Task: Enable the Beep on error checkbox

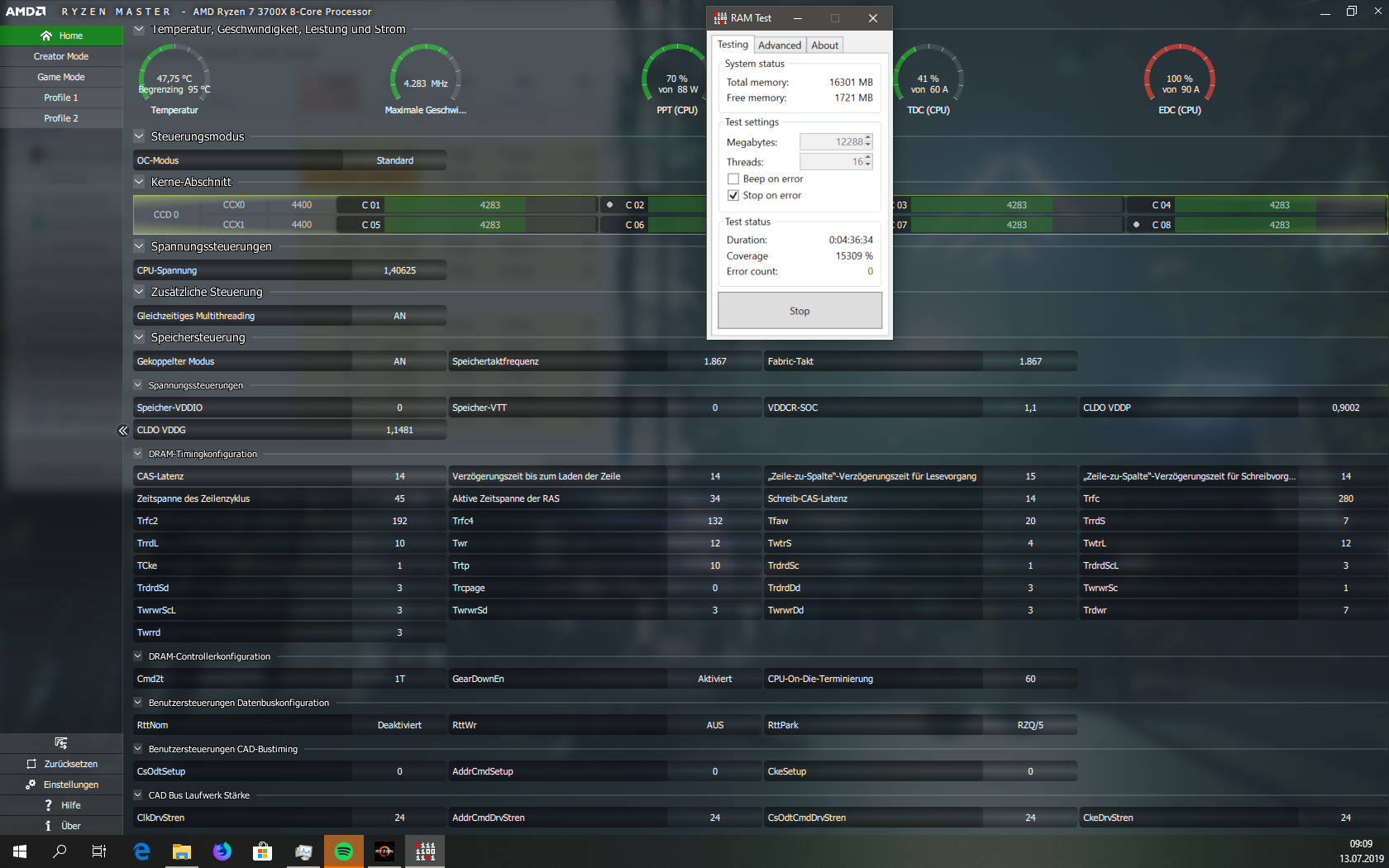Action: [x=733, y=179]
